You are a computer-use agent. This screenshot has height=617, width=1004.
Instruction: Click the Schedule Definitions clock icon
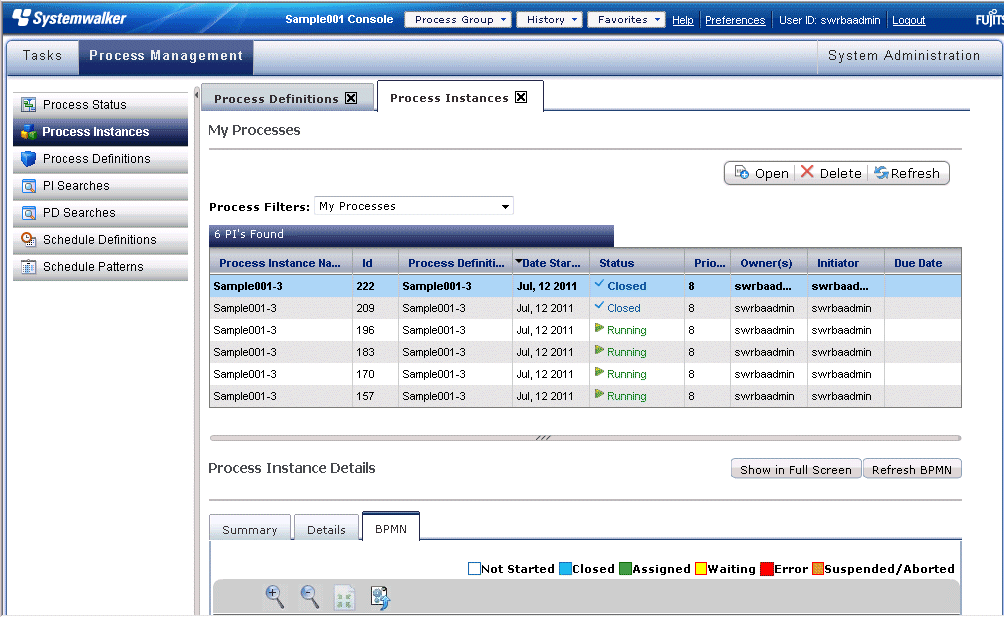28,240
